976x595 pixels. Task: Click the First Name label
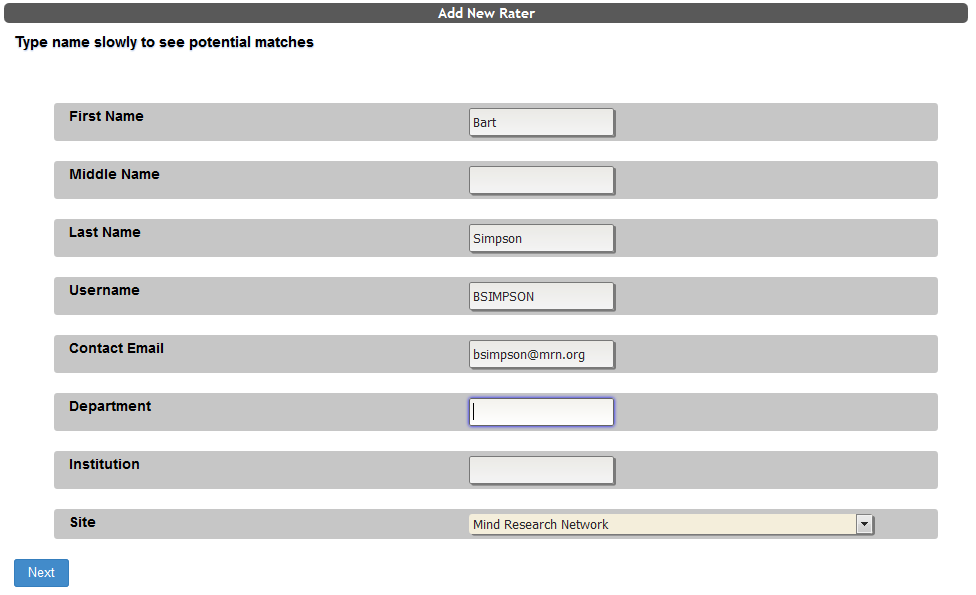(x=106, y=116)
